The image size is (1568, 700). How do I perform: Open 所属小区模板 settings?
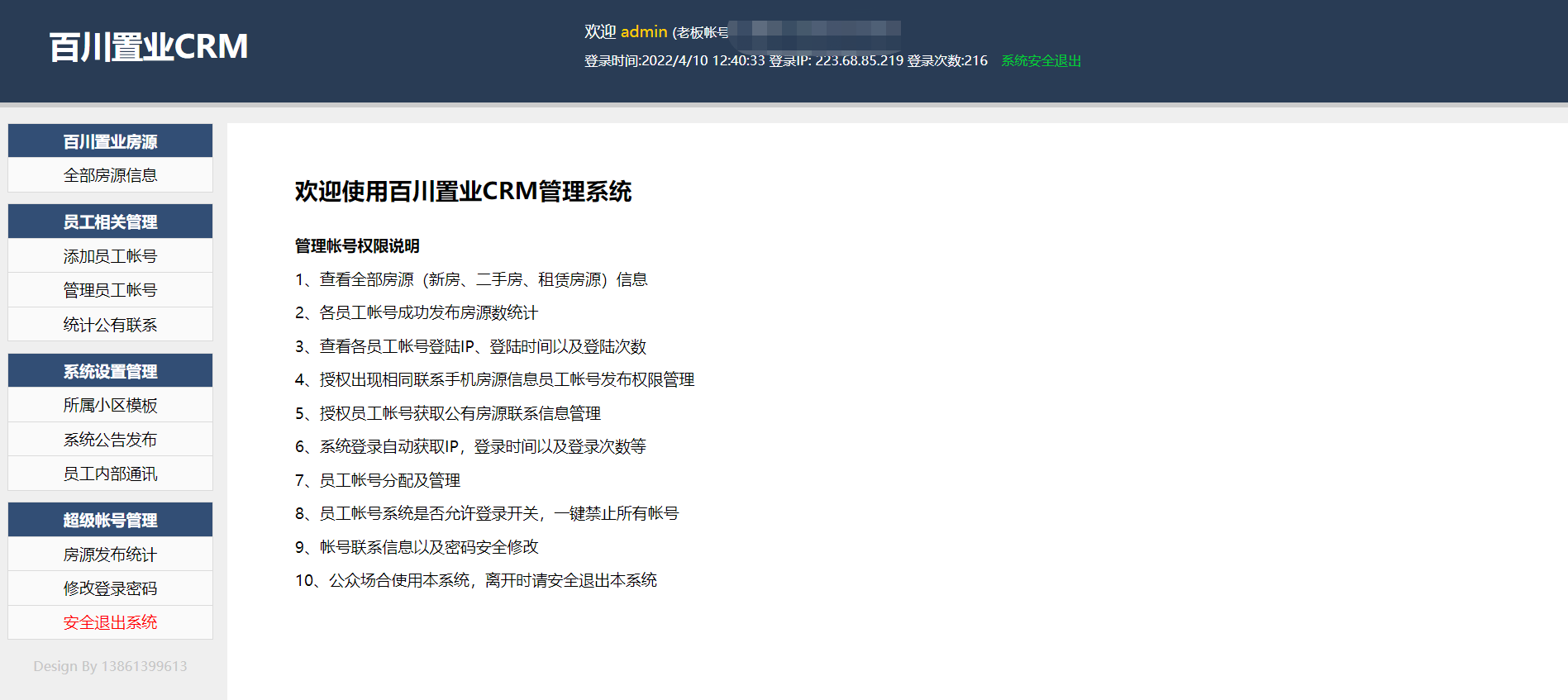pyautogui.click(x=110, y=405)
